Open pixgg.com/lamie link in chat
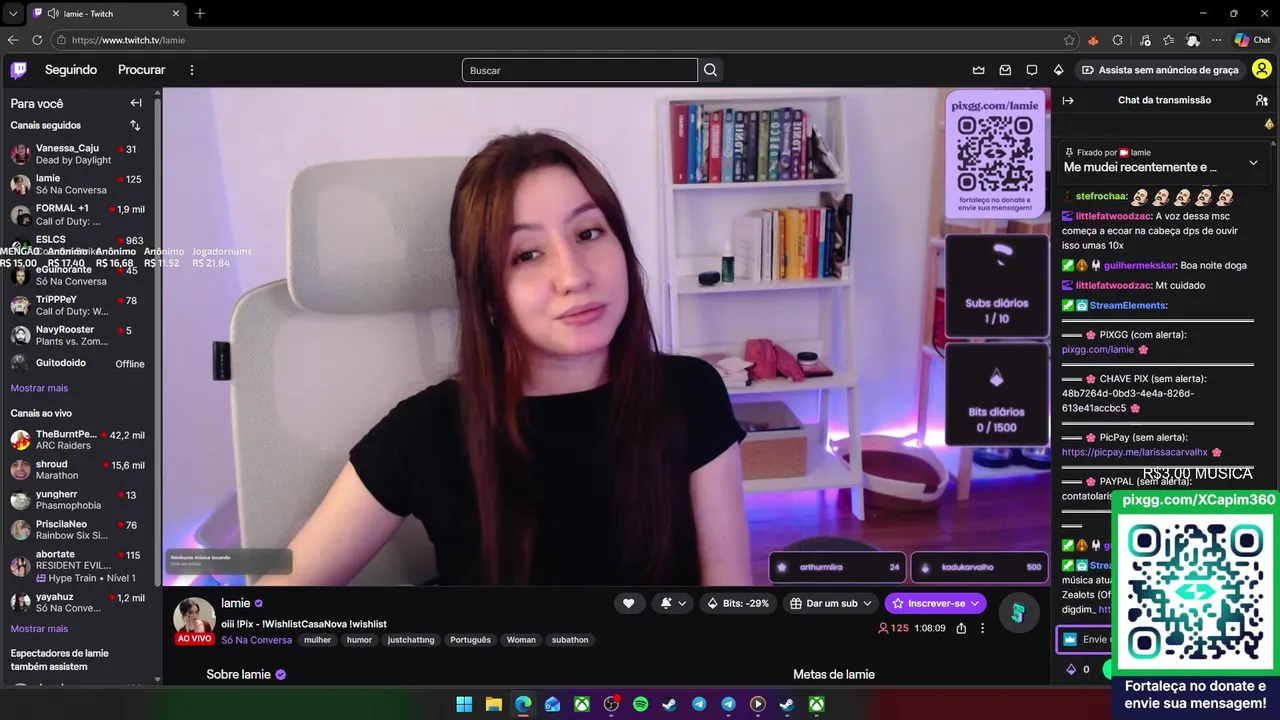Viewport: 1280px width, 720px height. tap(1098, 350)
